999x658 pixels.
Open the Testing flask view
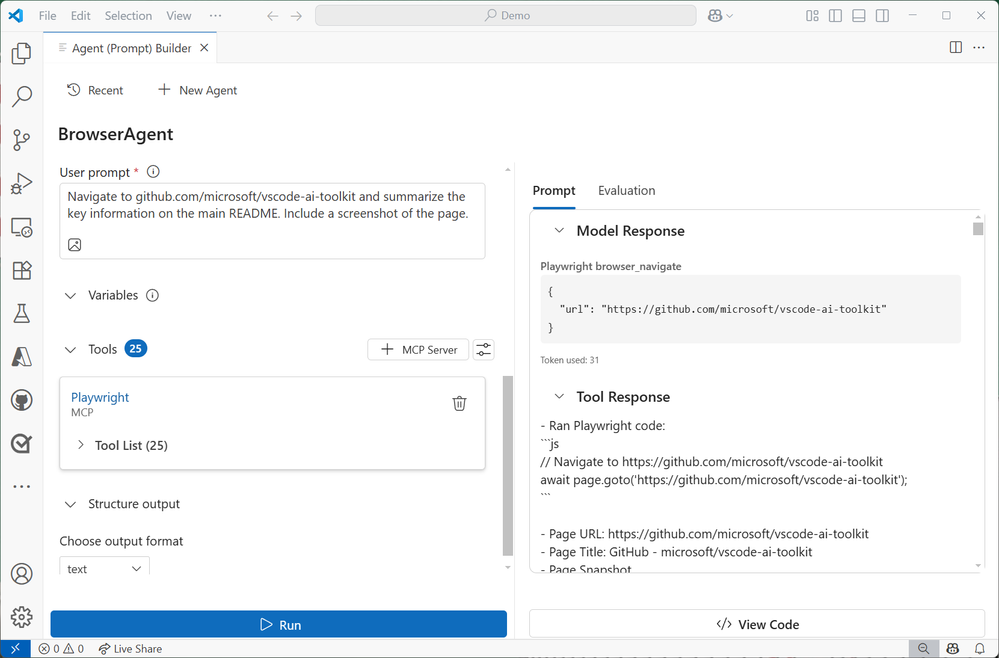22,313
